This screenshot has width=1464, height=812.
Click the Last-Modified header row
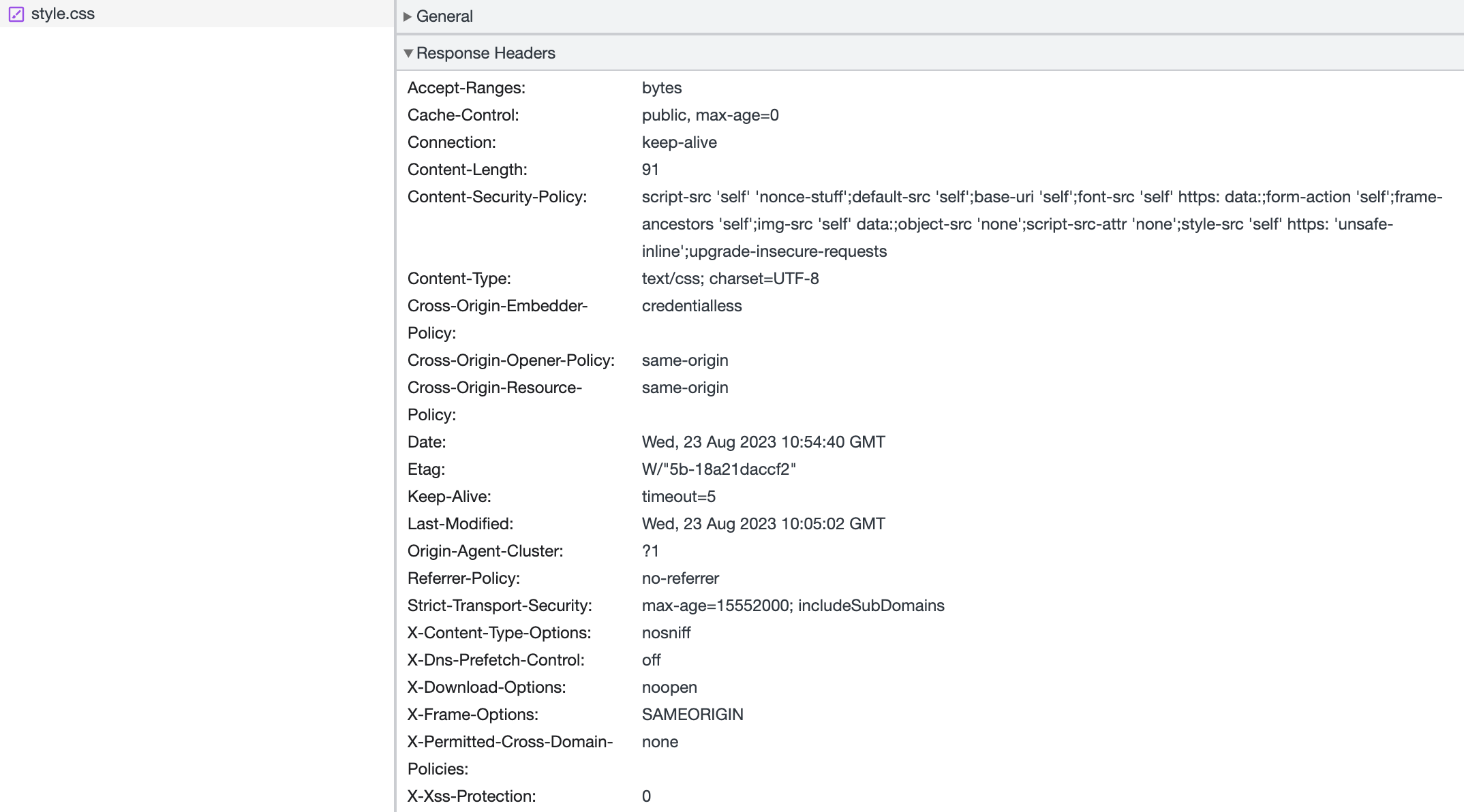point(463,523)
